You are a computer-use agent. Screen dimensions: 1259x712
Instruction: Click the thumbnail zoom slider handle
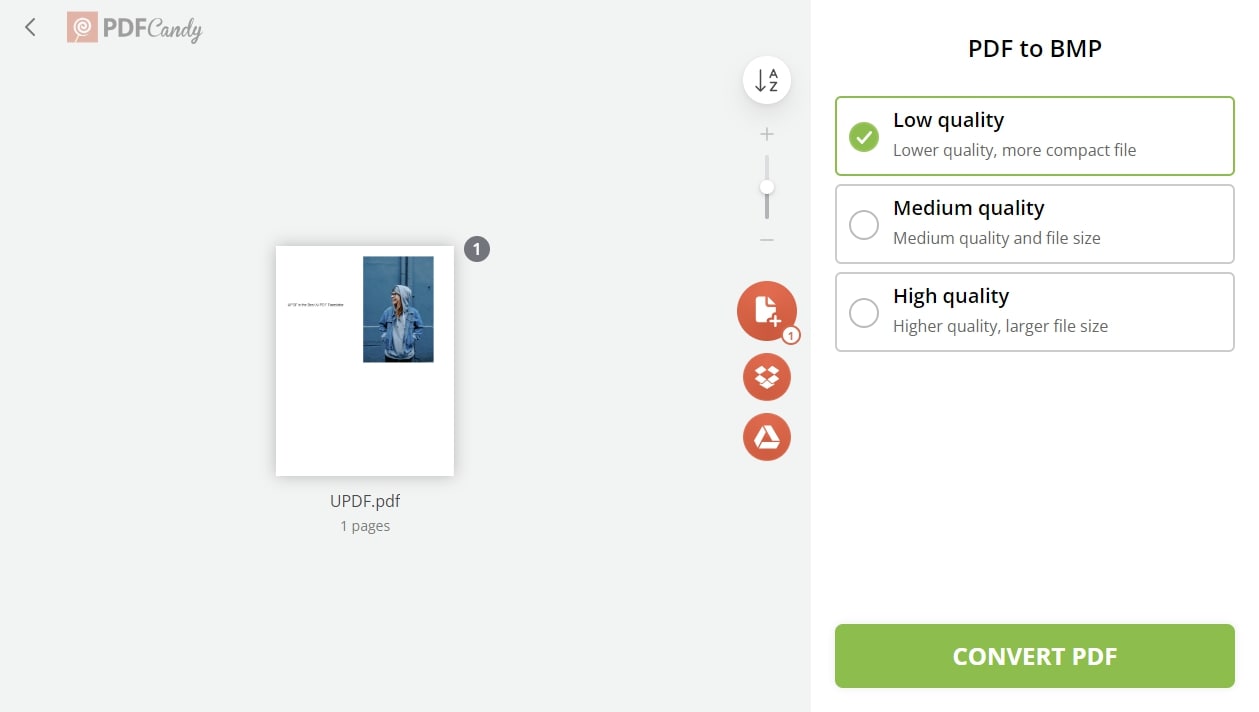click(767, 187)
